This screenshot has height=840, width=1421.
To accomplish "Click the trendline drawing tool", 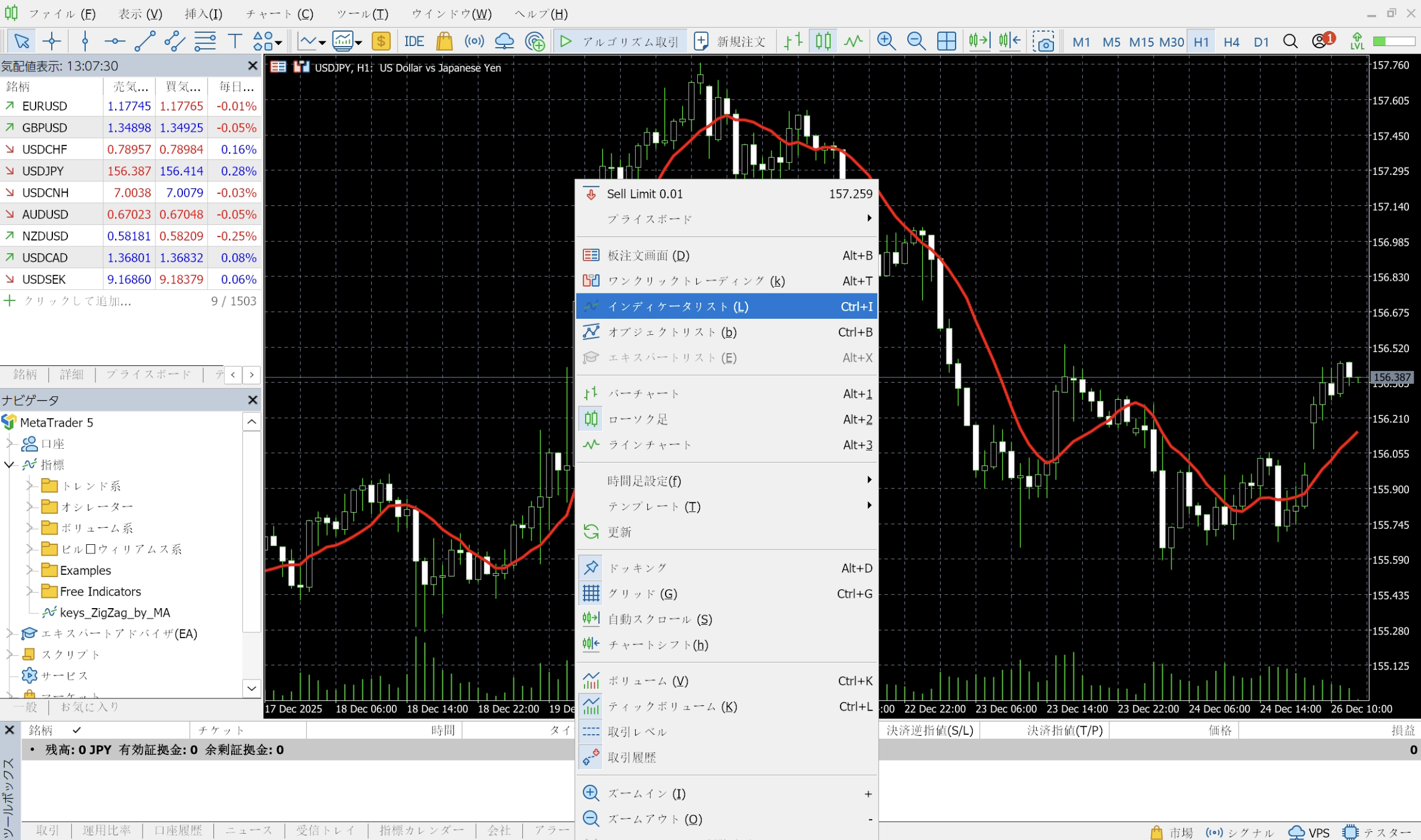I will 144,41.
